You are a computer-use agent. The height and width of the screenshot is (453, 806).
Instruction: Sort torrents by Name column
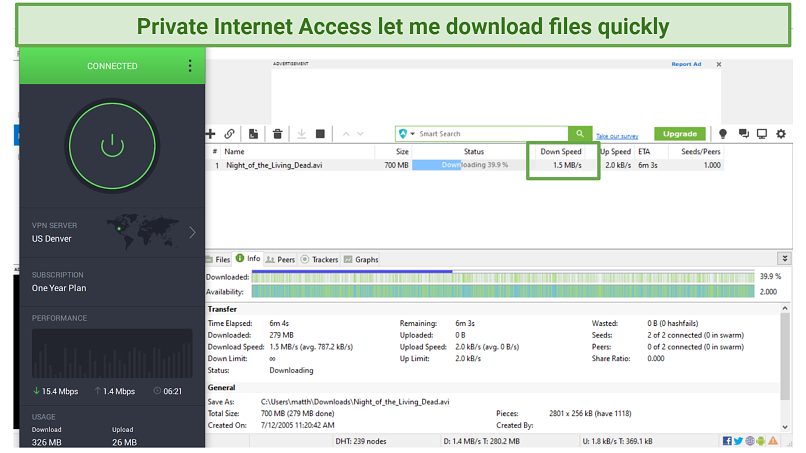pyautogui.click(x=234, y=152)
